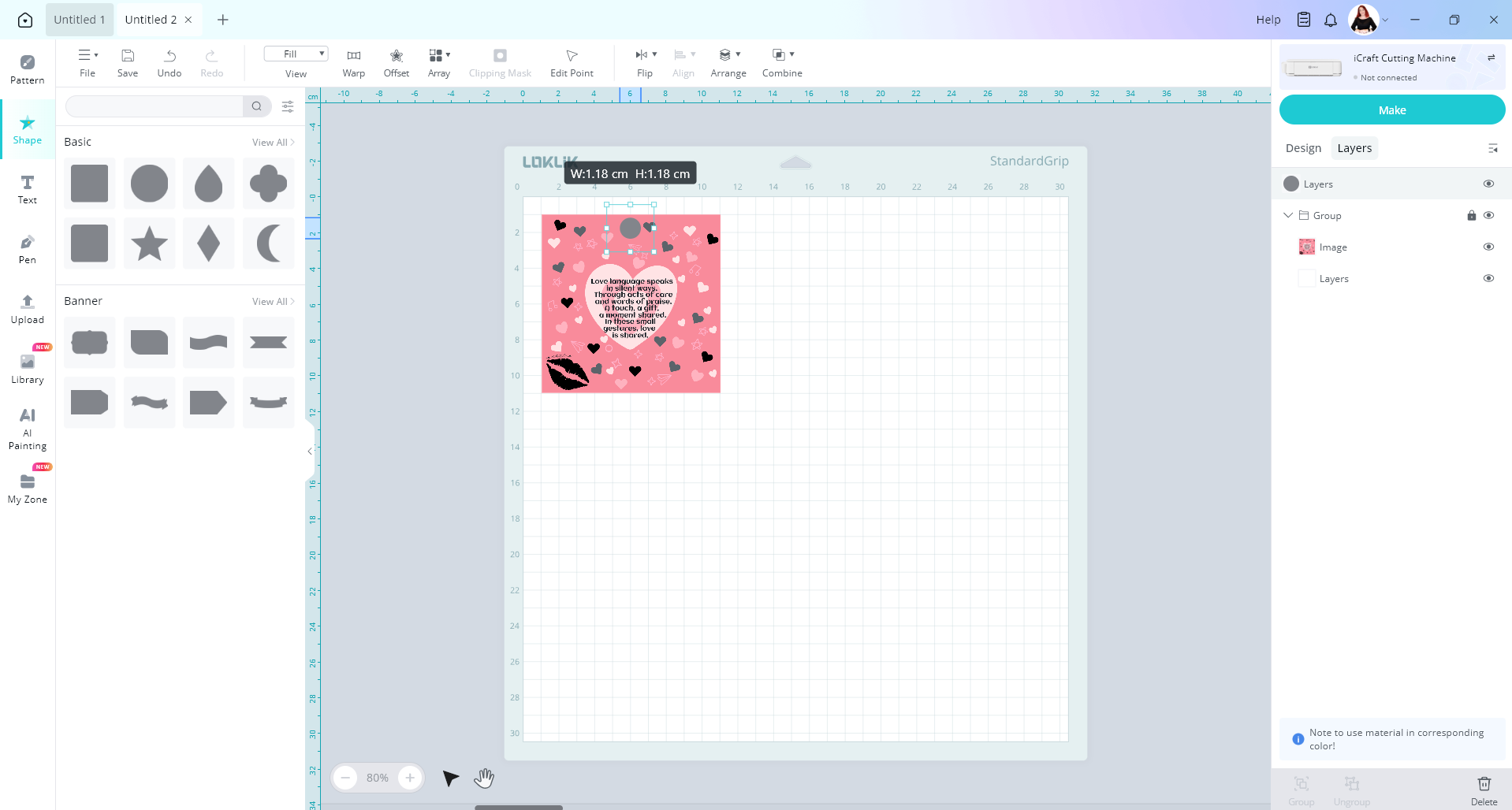Click View All for Banner shapes
The image size is (1512, 810).
273,301
